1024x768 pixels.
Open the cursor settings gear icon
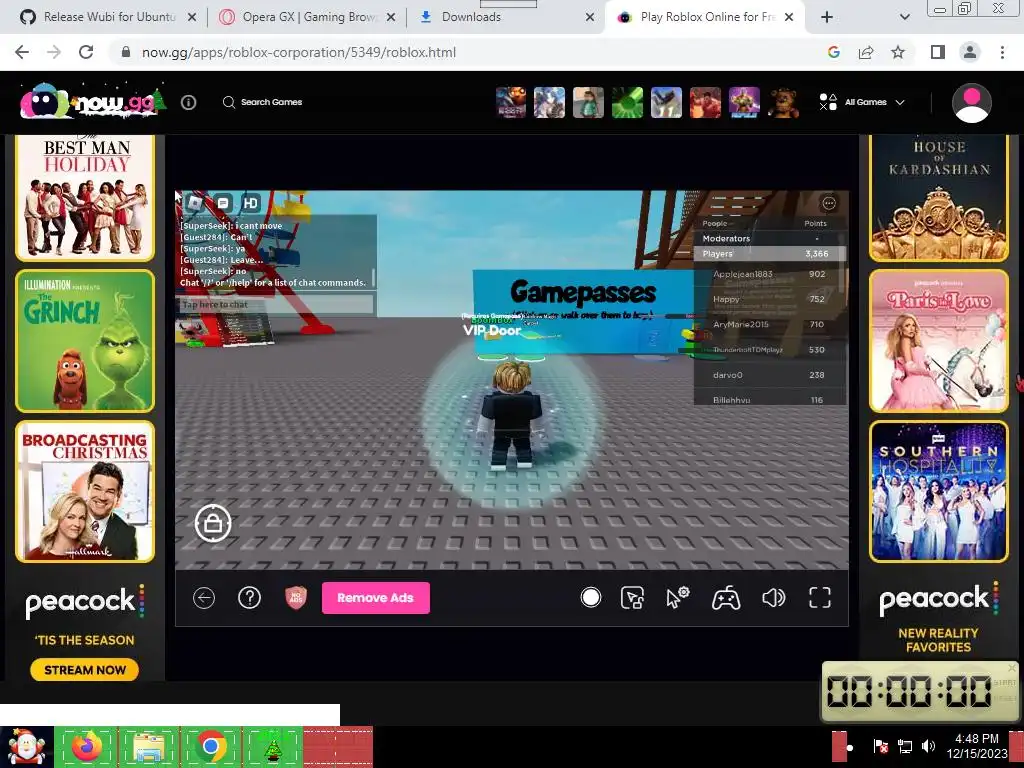[x=678, y=598]
